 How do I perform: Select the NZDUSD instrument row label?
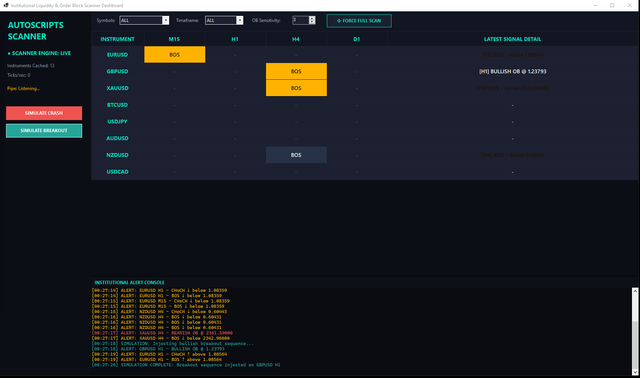click(x=118, y=155)
